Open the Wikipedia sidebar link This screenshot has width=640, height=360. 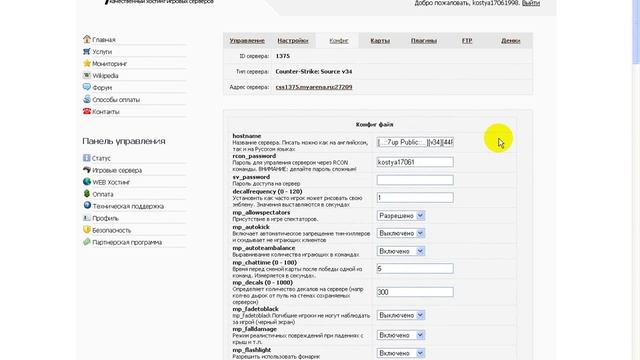[105, 76]
